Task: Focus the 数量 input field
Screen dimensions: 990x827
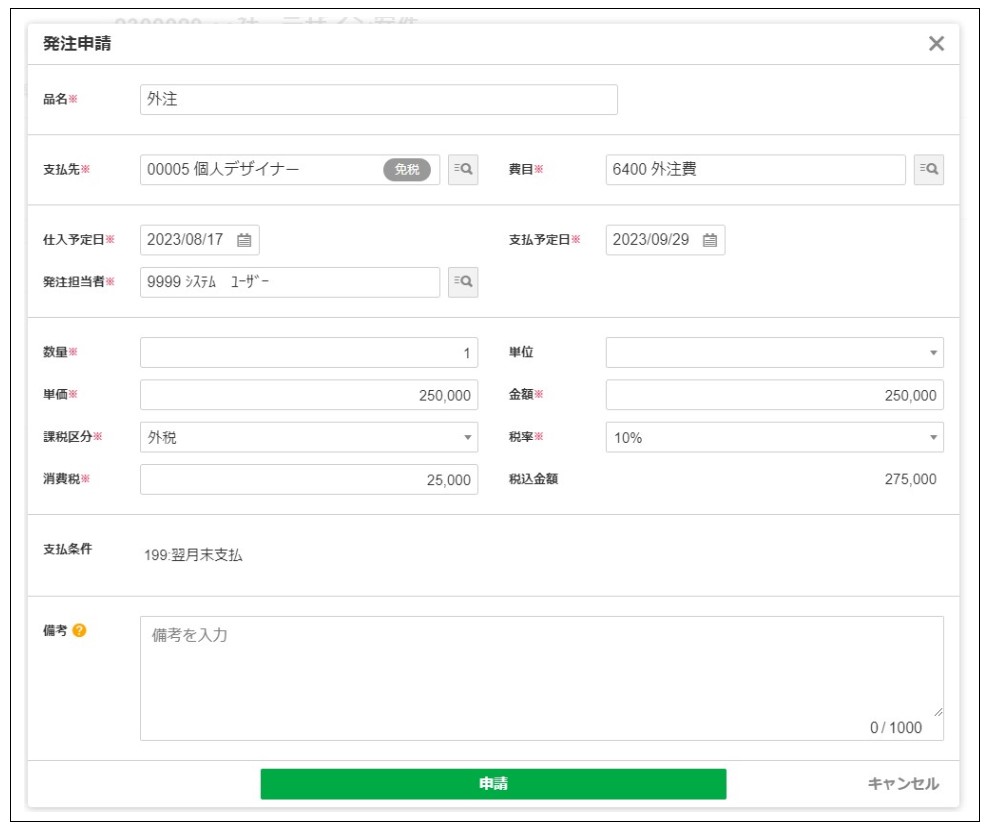Action: 308,352
